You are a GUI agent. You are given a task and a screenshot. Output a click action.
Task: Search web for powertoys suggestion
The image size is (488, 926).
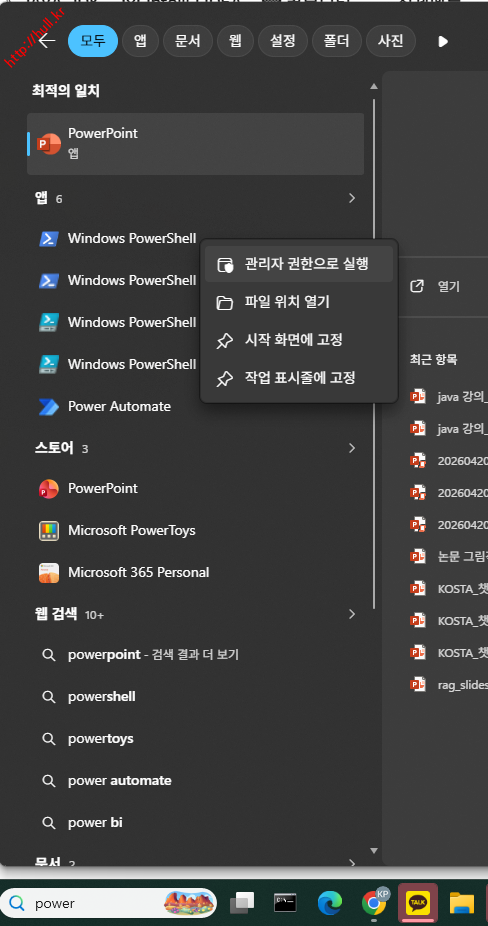click(195, 738)
